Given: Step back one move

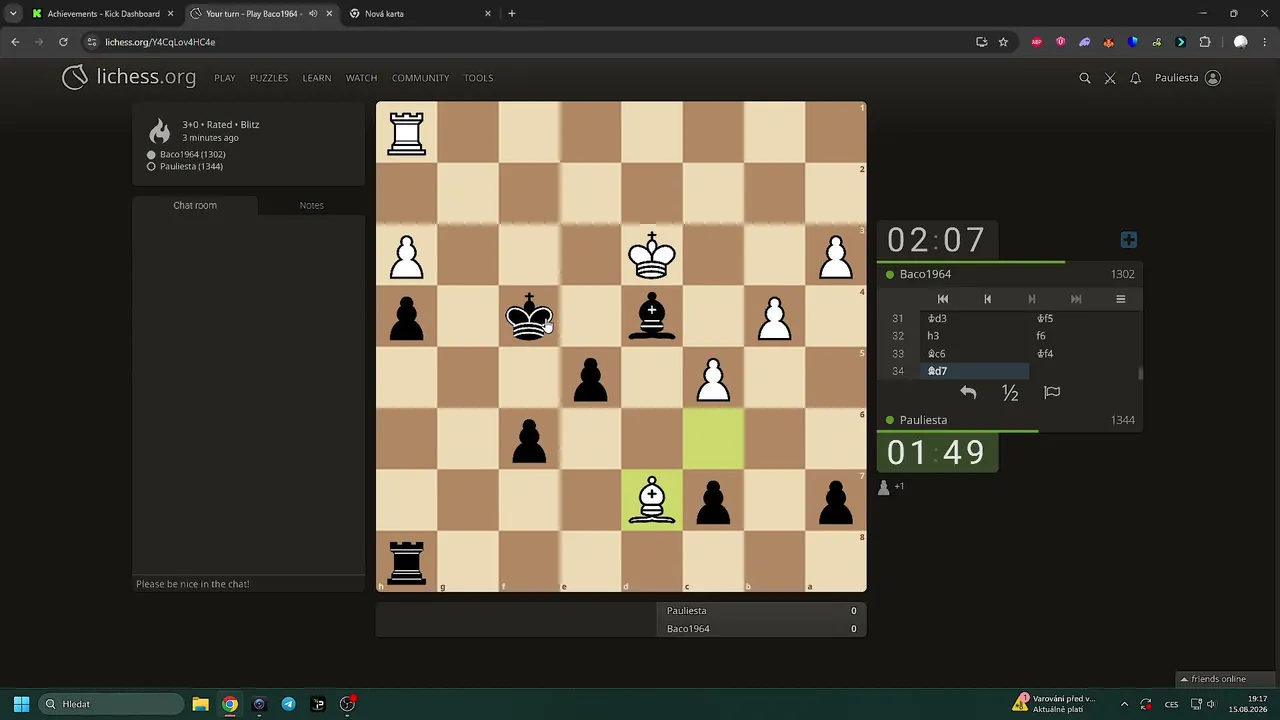Looking at the screenshot, I should click(x=987, y=299).
